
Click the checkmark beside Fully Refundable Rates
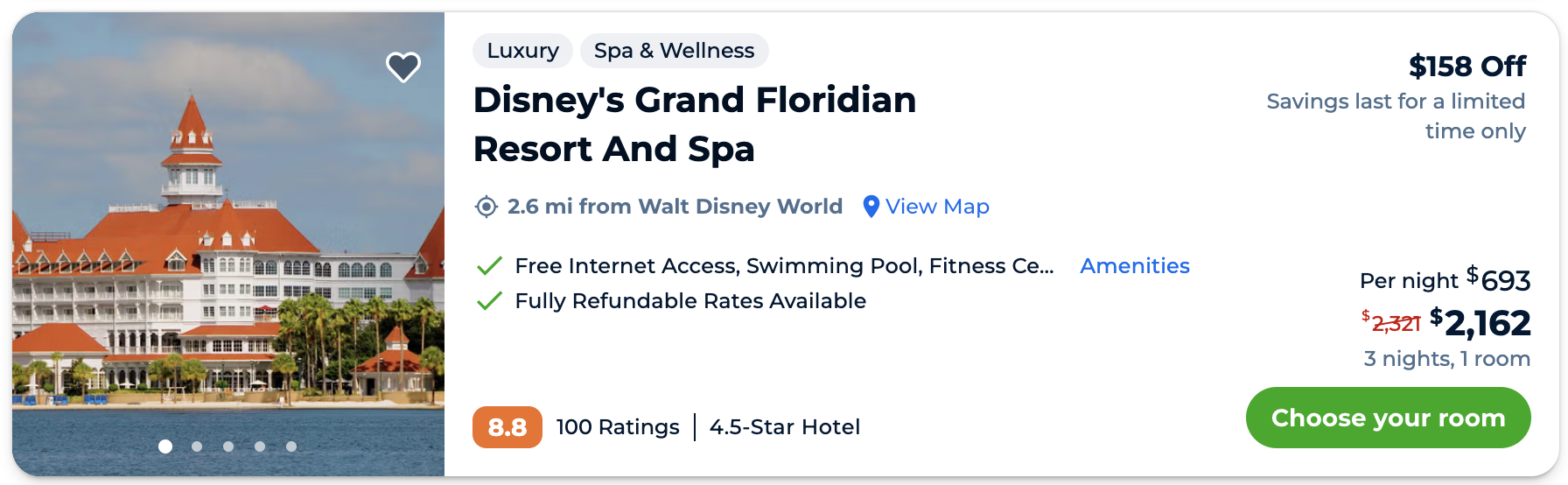click(489, 301)
